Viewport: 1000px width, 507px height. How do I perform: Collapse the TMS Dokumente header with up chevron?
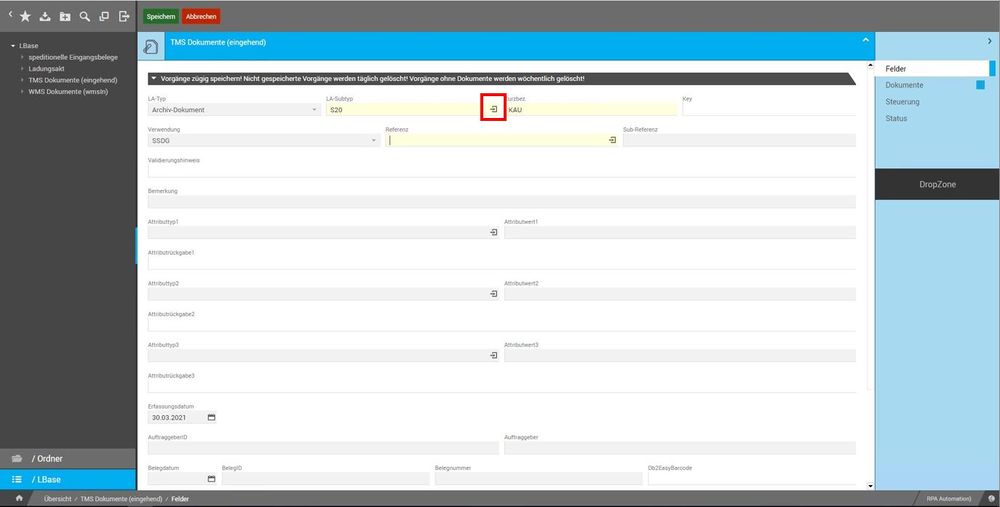tap(865, 40)
